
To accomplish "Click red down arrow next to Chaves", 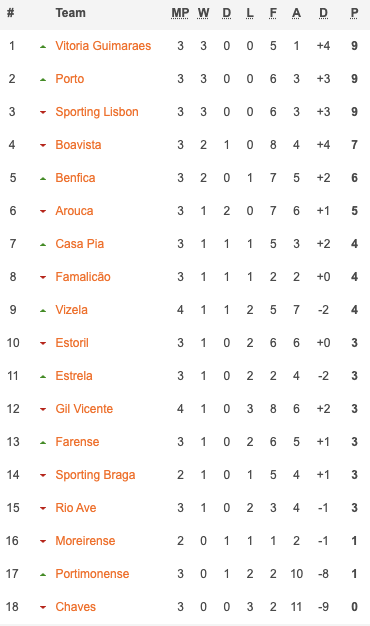I will [43, 608].
